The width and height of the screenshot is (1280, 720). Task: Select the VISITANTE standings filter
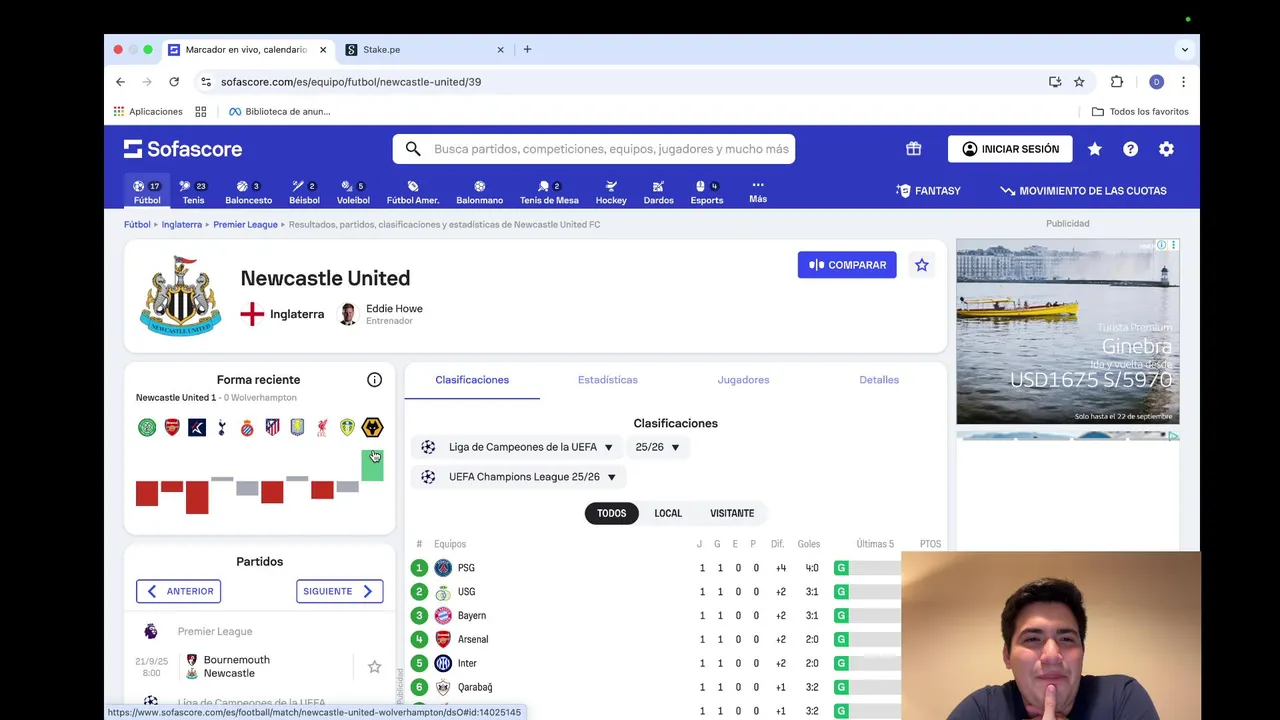[x=732, y=513]
